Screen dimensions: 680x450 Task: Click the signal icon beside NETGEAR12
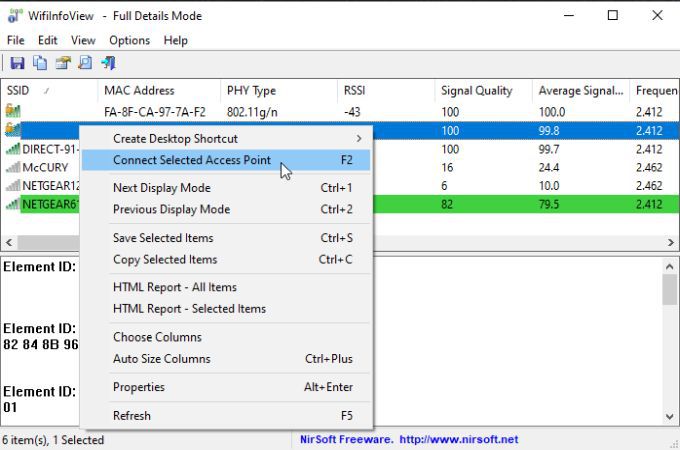13,186
